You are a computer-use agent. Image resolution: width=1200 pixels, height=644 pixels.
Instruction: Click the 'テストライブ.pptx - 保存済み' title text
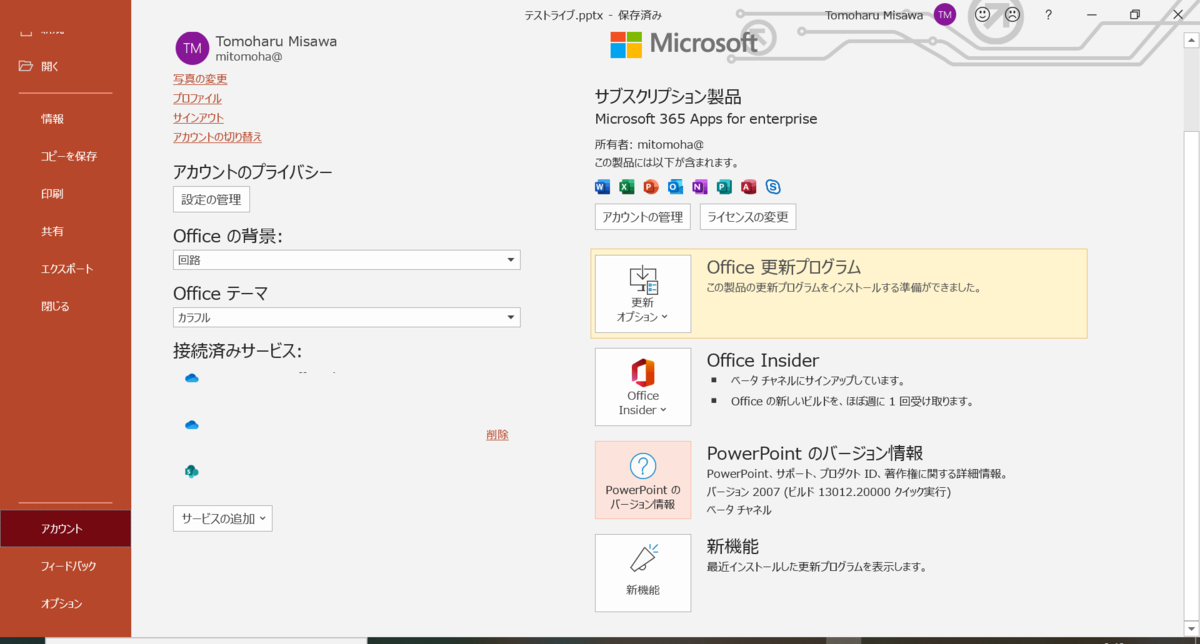pyautogui.click(x=593, y=15)
